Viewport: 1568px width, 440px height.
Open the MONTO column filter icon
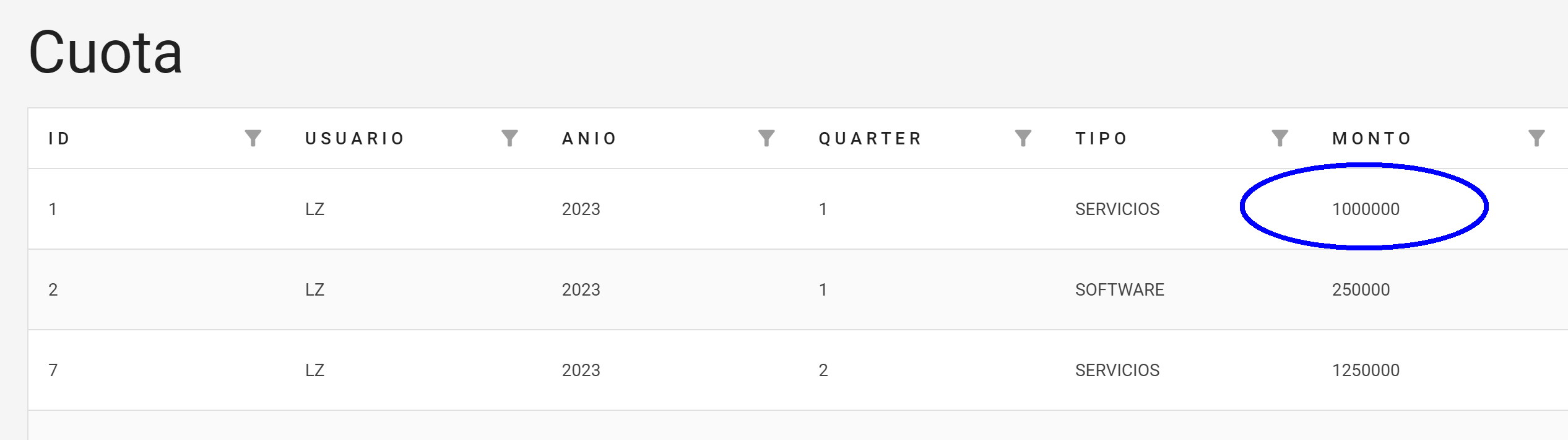click(x=1536, y=138)
